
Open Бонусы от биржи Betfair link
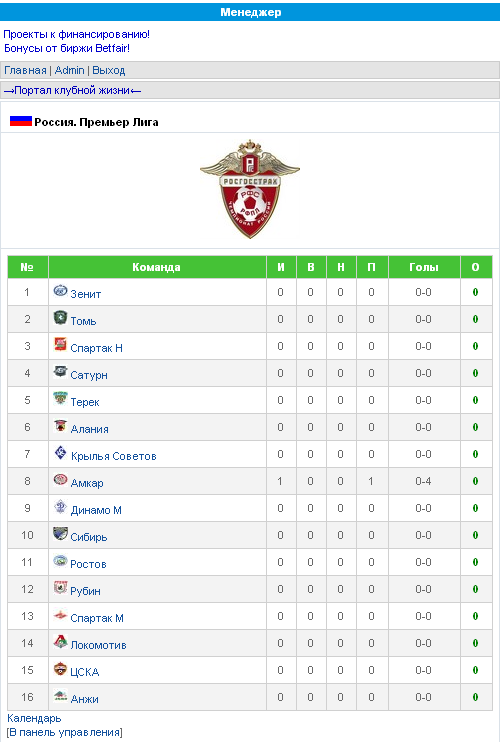(x=67, y=48)
